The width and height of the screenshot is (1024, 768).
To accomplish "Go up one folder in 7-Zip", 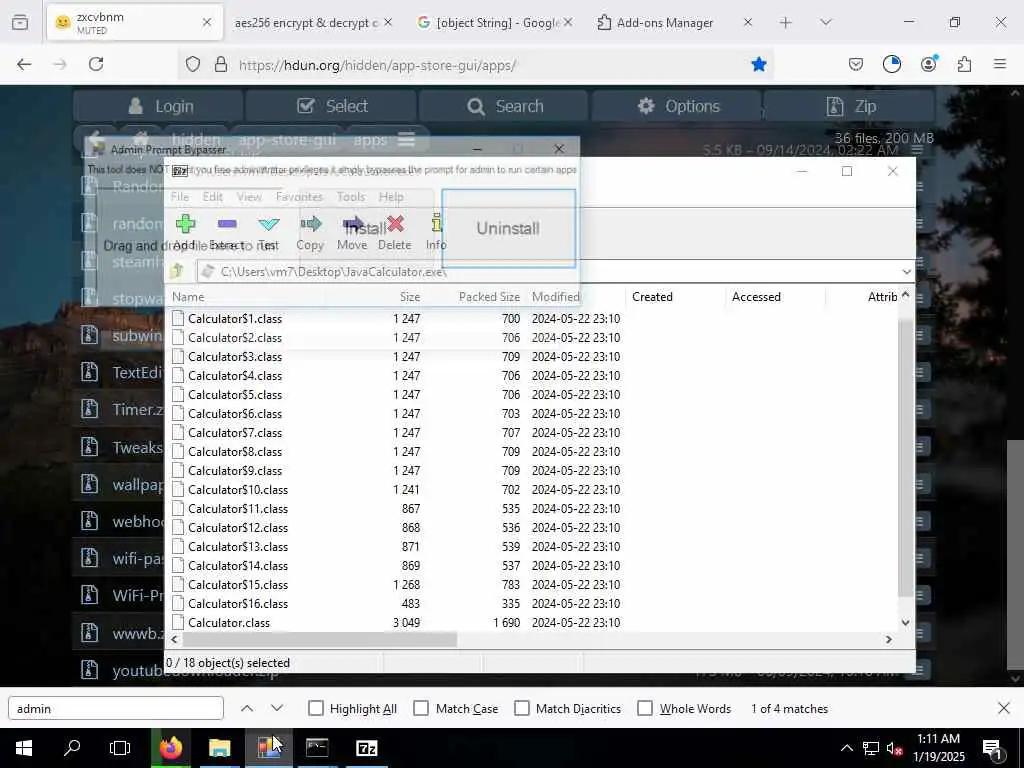I will [x=176, y=271].
